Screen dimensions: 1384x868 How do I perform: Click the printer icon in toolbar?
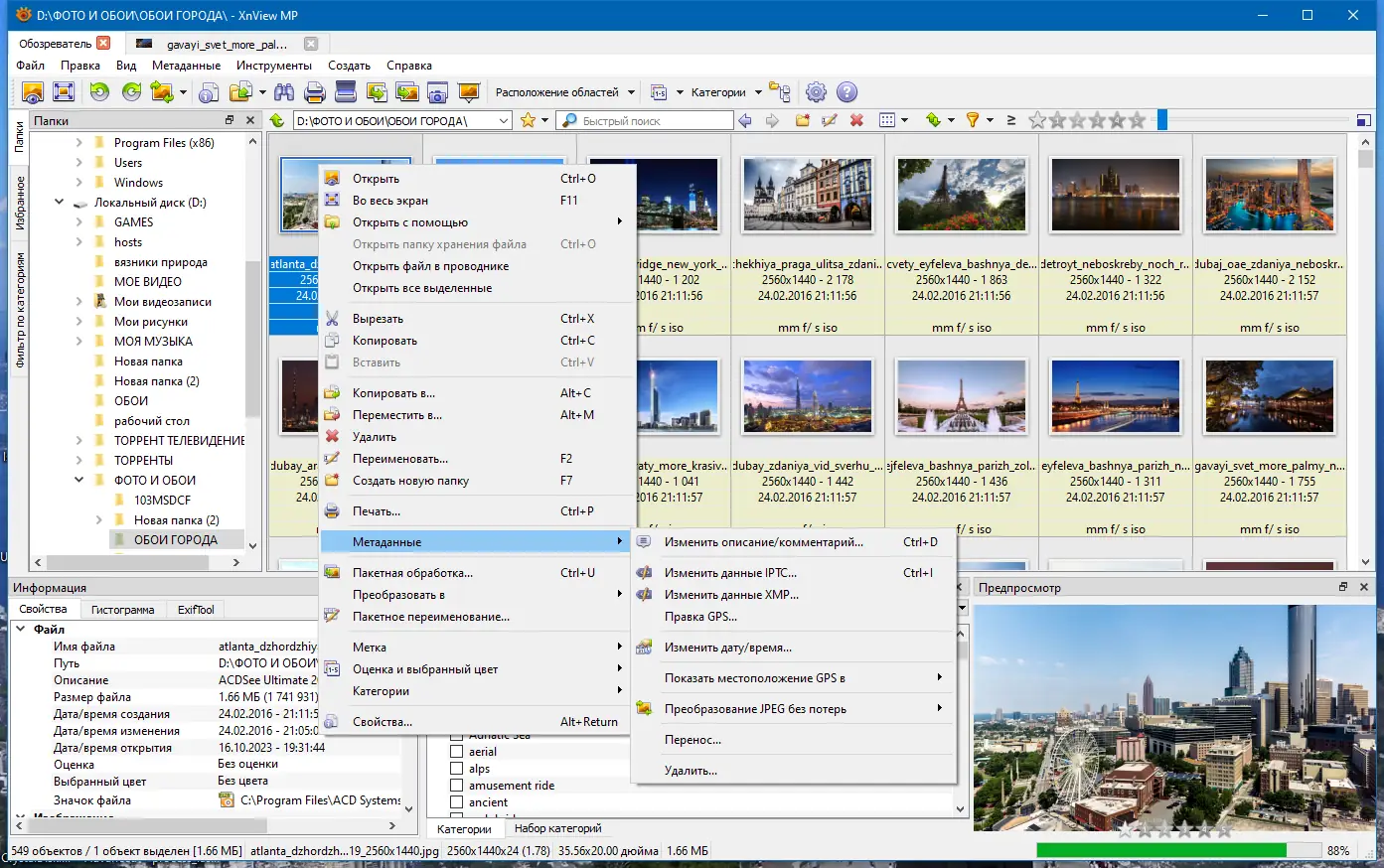tap(315, 92)
